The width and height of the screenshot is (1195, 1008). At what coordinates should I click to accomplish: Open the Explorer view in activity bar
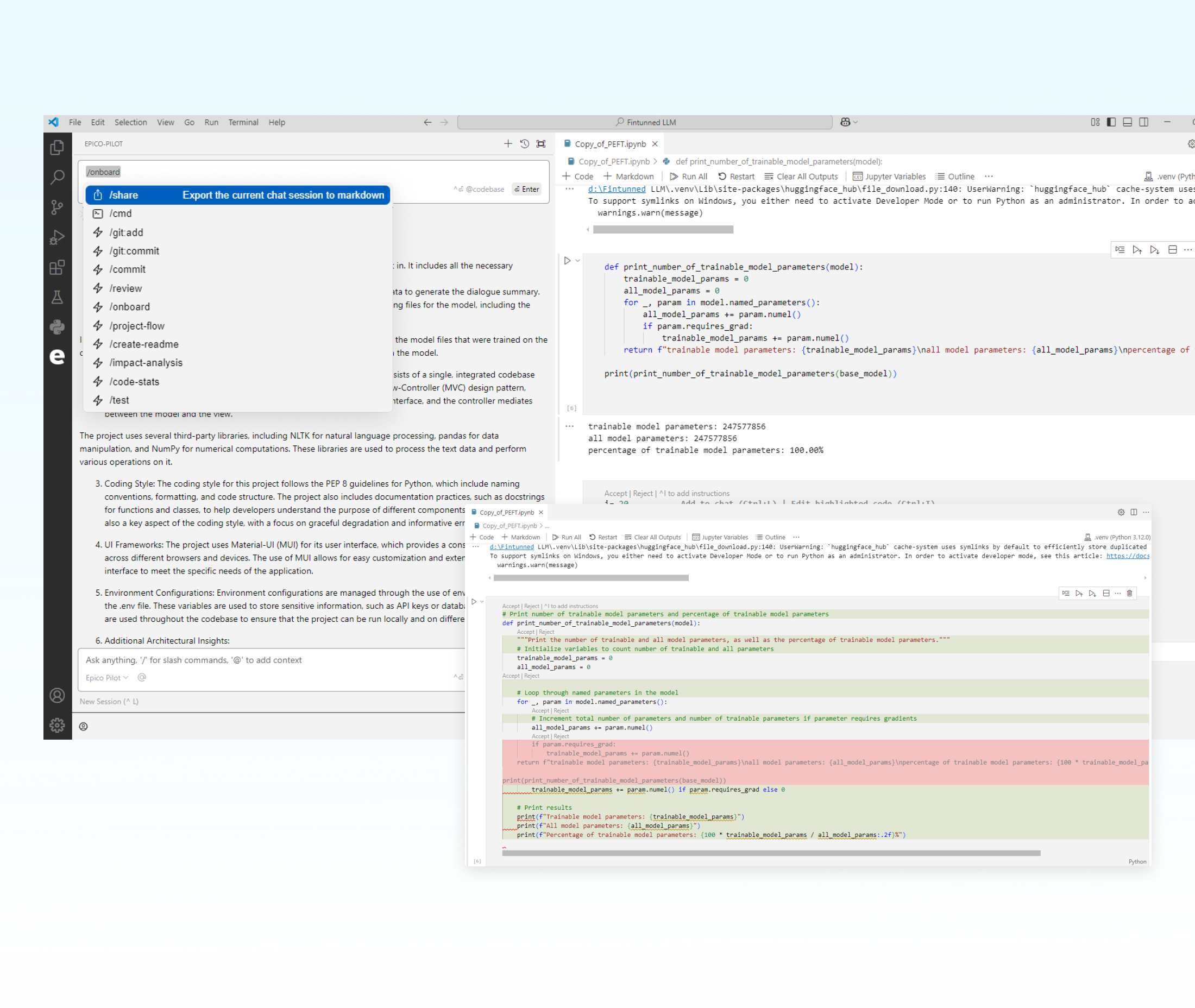point(57,147)
